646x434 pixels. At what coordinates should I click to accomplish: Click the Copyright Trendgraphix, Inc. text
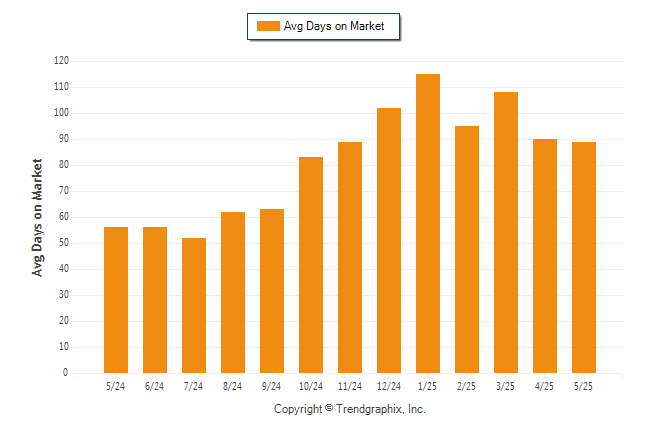[x=350, y=409]
